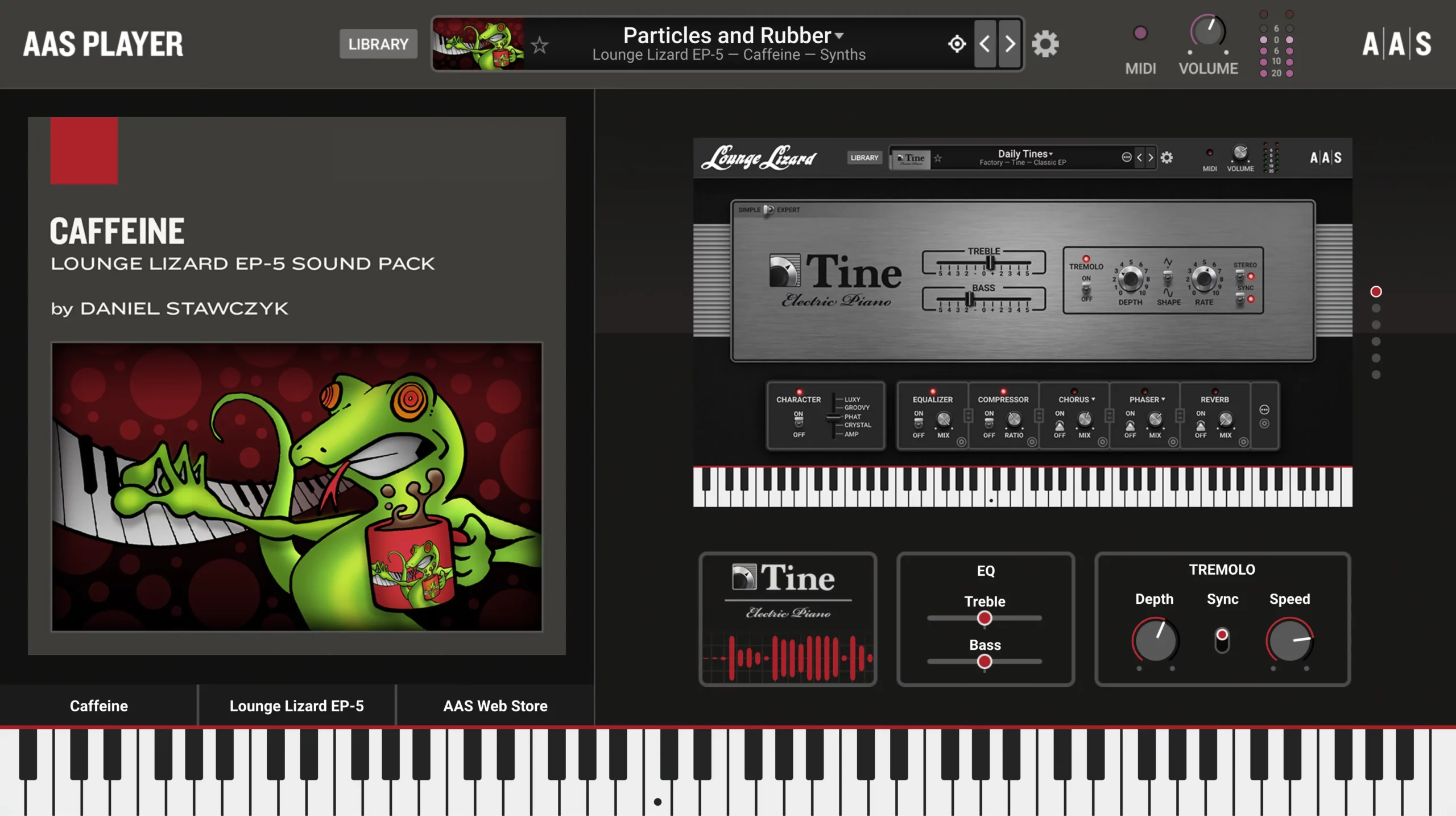Click the Tine Electric Piano waveform panel
The width and height of the screenshot is (1456, 816).
pos(788,619)
